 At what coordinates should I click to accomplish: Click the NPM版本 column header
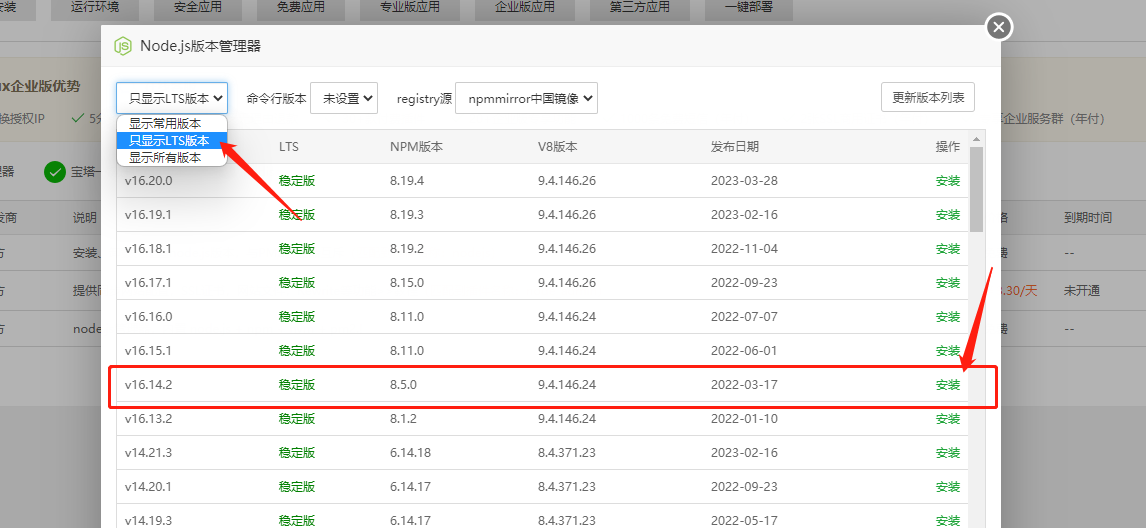tap(417, 146)
